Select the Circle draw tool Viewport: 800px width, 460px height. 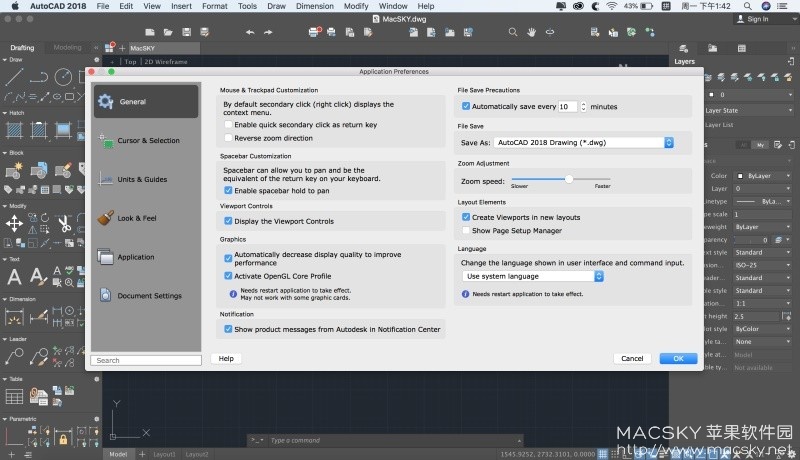[63, 77]
